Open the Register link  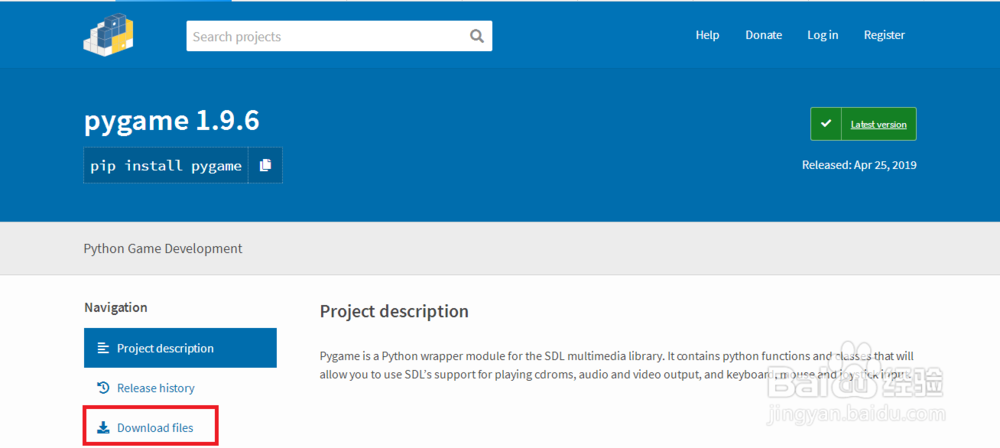[884, 35]
